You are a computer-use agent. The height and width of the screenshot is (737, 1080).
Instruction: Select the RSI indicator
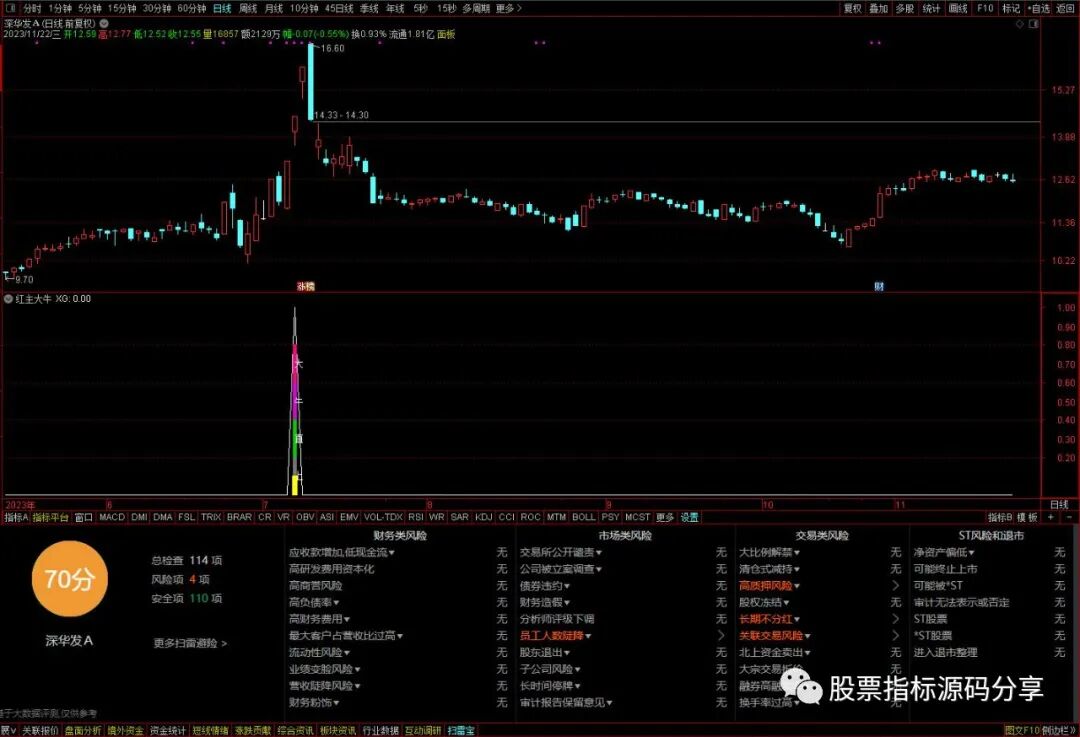pos(415,517)
